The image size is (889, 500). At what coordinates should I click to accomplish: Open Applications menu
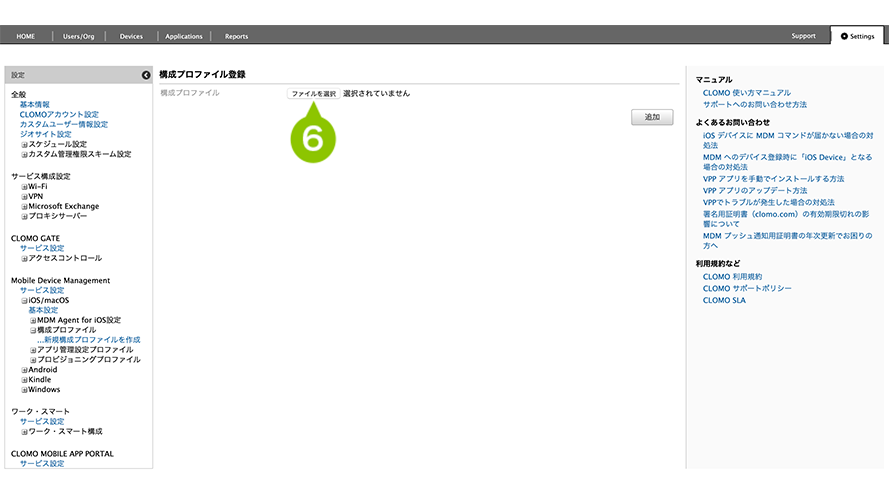click(184, 36)
